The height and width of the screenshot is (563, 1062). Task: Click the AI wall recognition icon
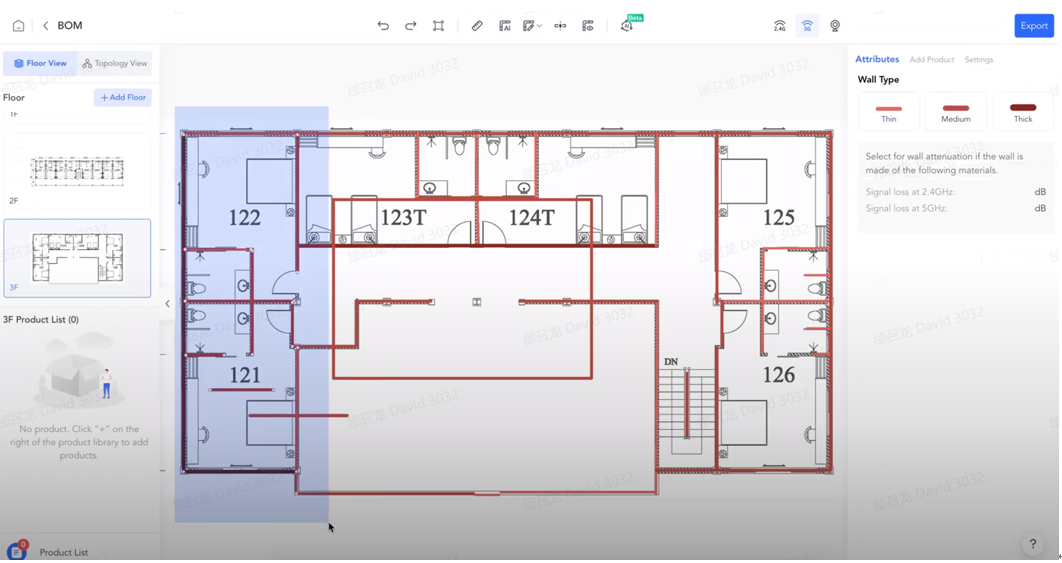tap(505, 26)
